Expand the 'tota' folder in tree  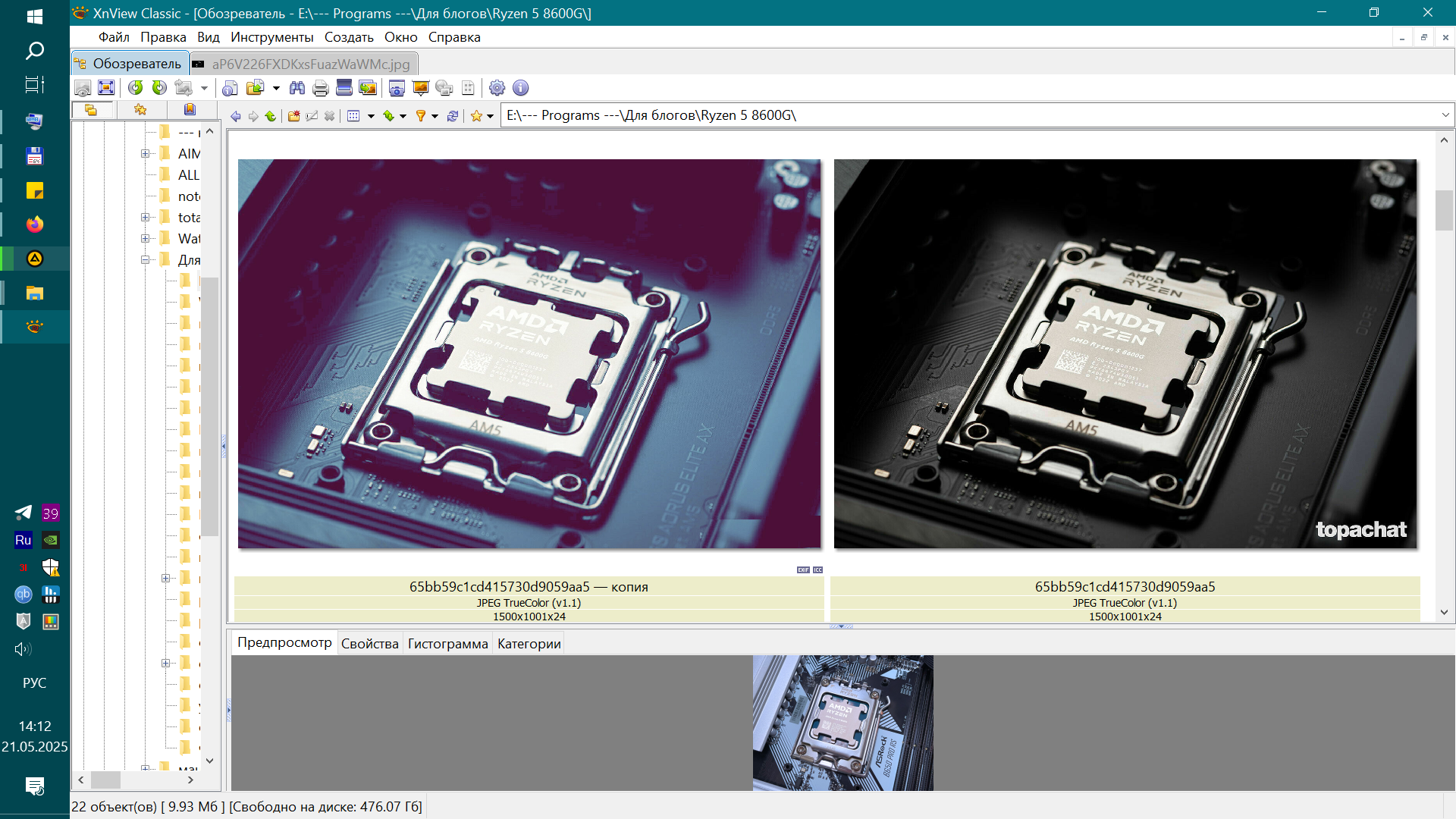145,218
